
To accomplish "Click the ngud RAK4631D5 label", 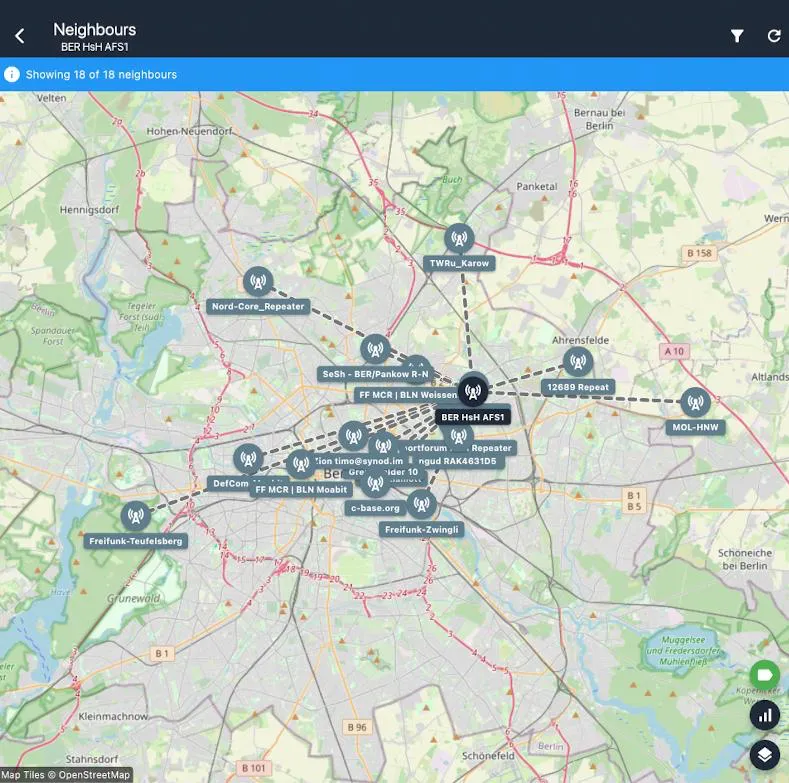I will (457, 461).
